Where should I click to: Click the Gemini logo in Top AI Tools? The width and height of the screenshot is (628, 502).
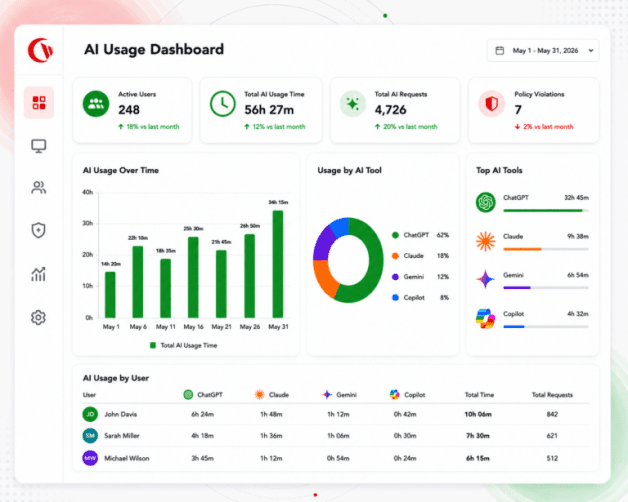pyautogui.click(x=485, y=280)
